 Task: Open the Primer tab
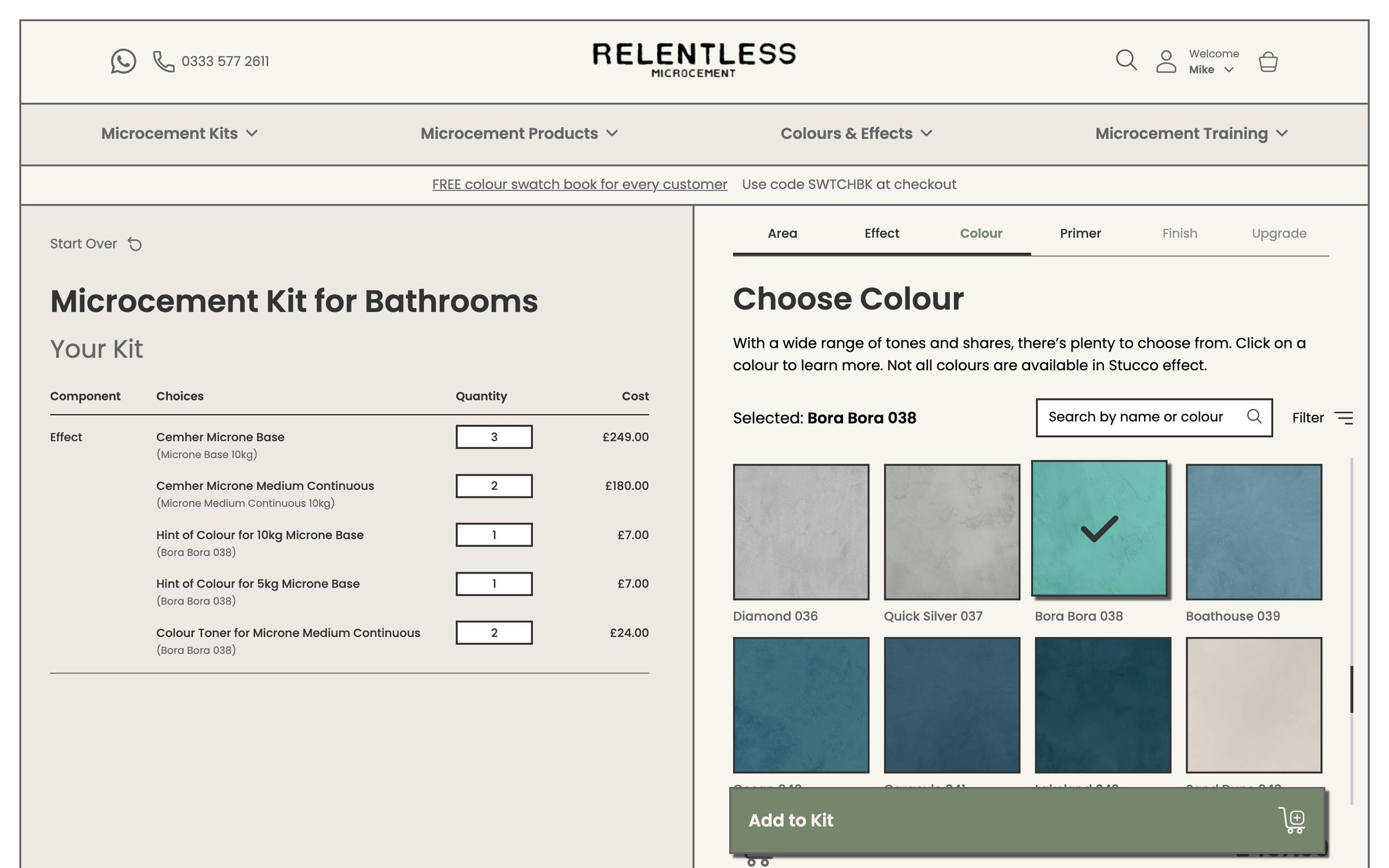coord(1080,233)
